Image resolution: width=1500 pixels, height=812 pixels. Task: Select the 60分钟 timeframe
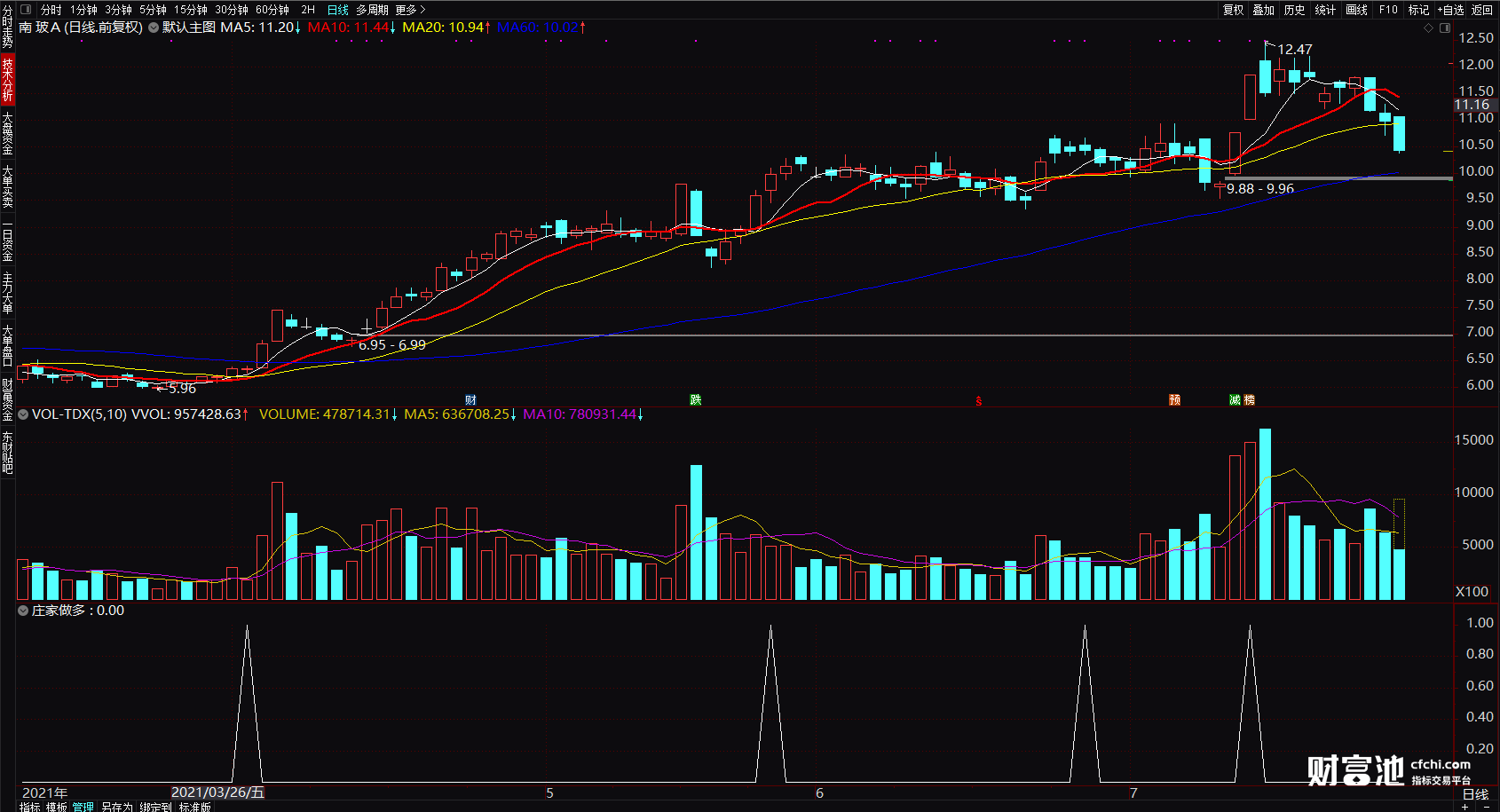[x=272, y=10]
